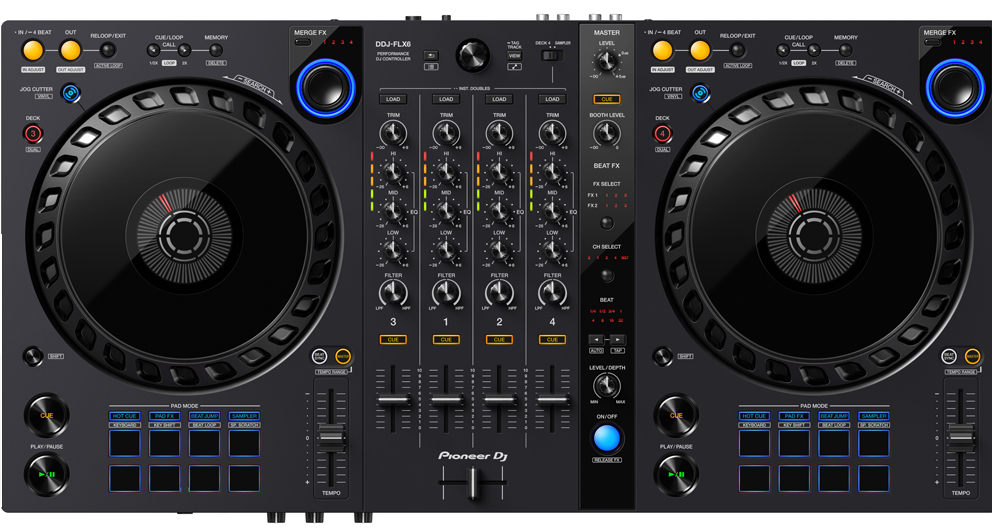
Task: Click the Beat FX beat right-arrow button
Action: [x=617, y=340]
